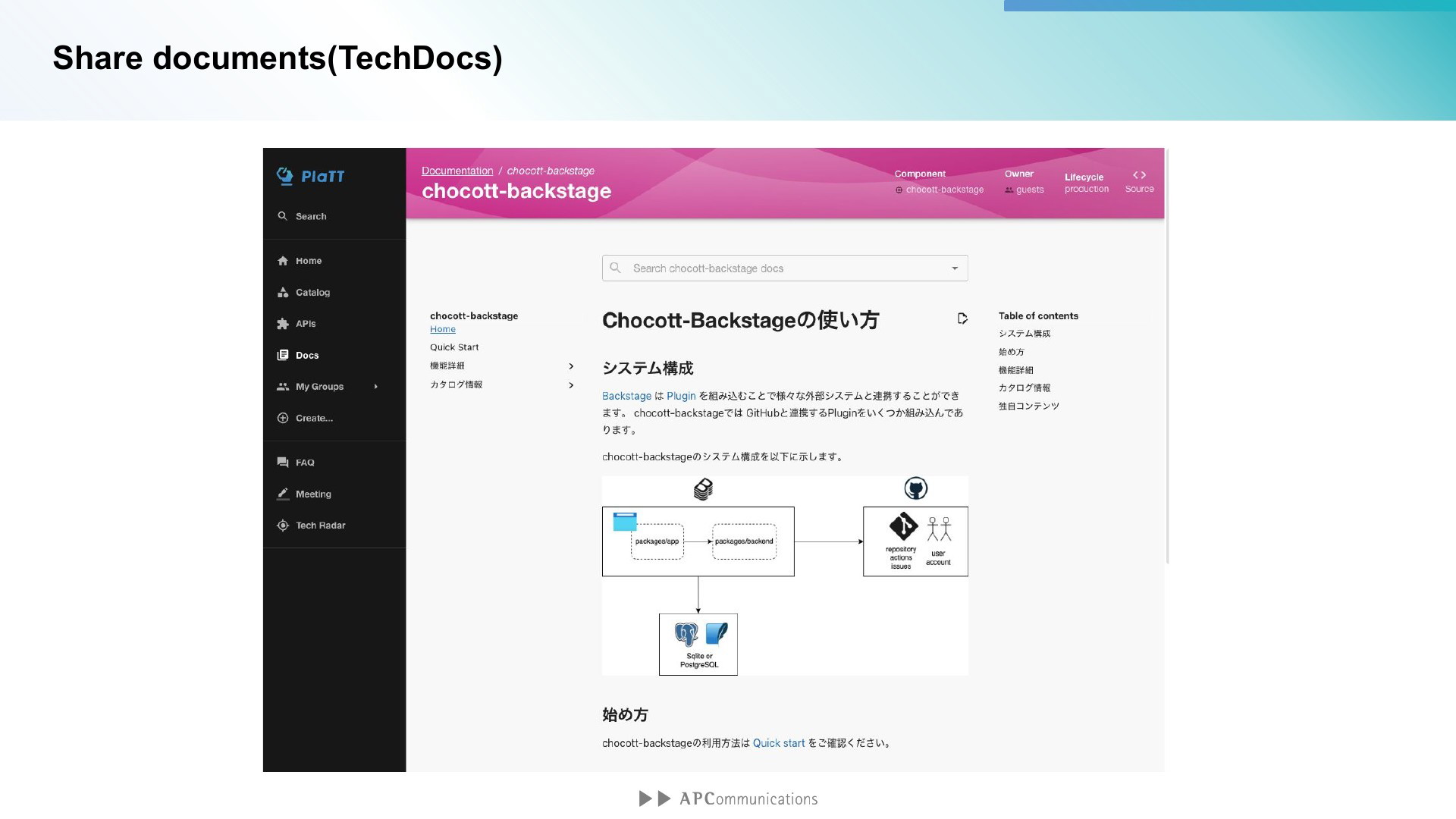Click the Search chocott-backstage docs input field
Viewport: 1456px width, 819px height.
click(785, 268)
